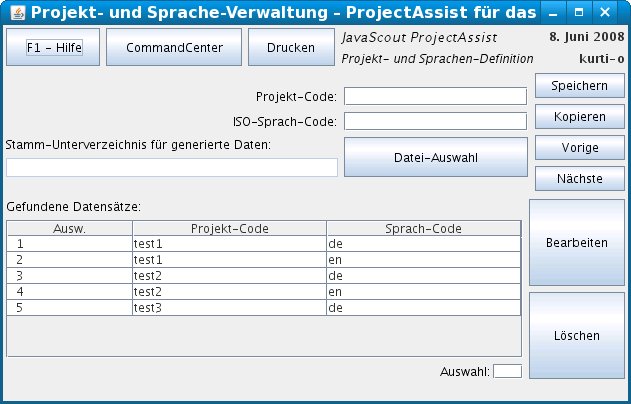Click the Java icon in title bar

pos(12,13)
